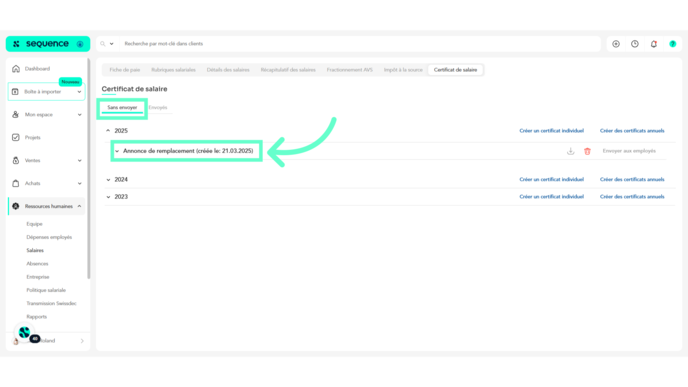Click the Ventes money bag icon
The width and height of the screenshot is (688, 387).
point(16,160)
